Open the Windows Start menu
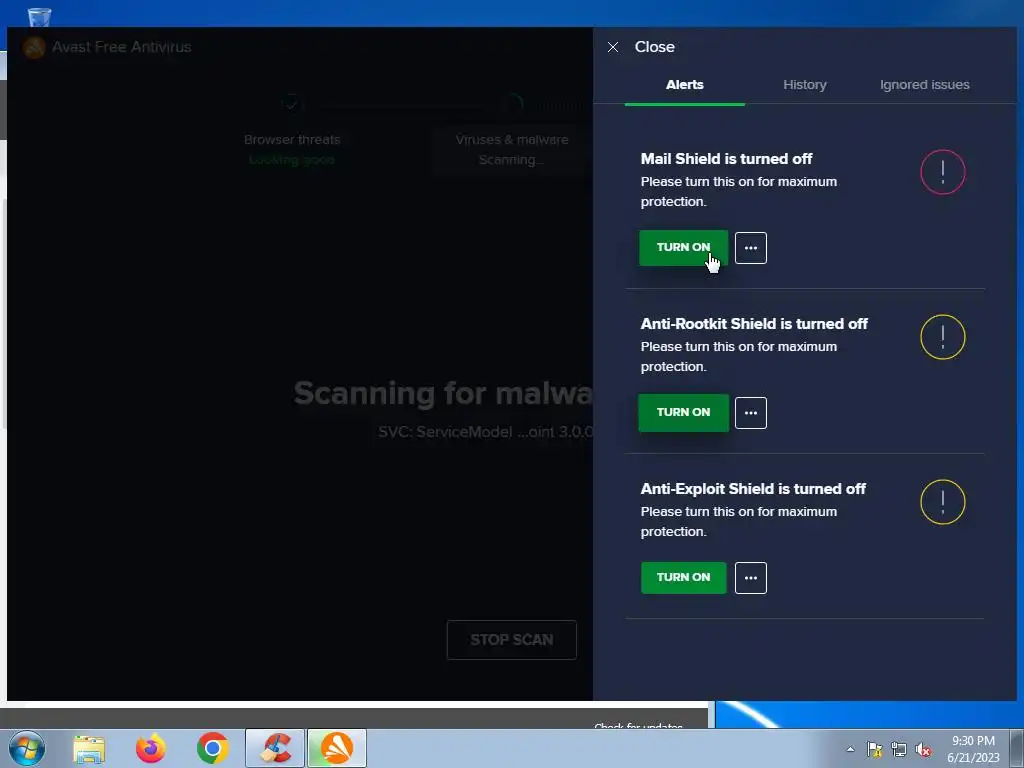This screenshot has width=1024, height=768. point(27,748)
